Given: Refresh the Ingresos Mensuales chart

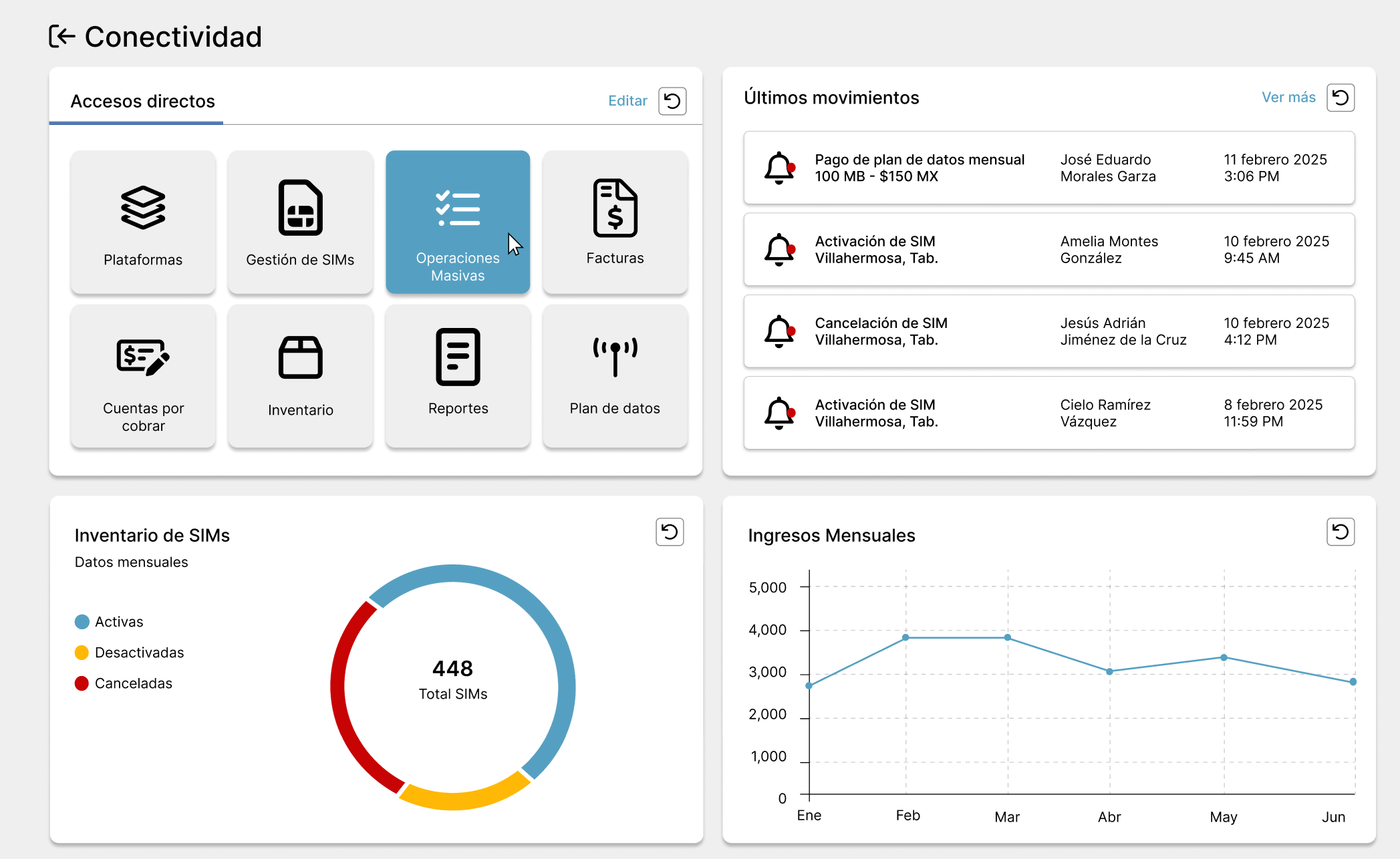Looking at the screenshot, I should pos(1340,532).
